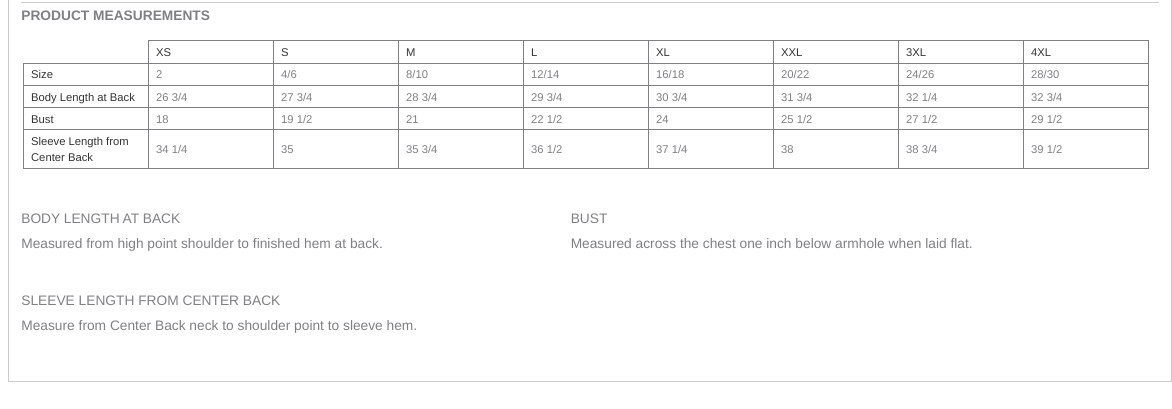Screen dimensions: 1172x409
Task: Click the 20/22 size cell
Action: [795, 74]
